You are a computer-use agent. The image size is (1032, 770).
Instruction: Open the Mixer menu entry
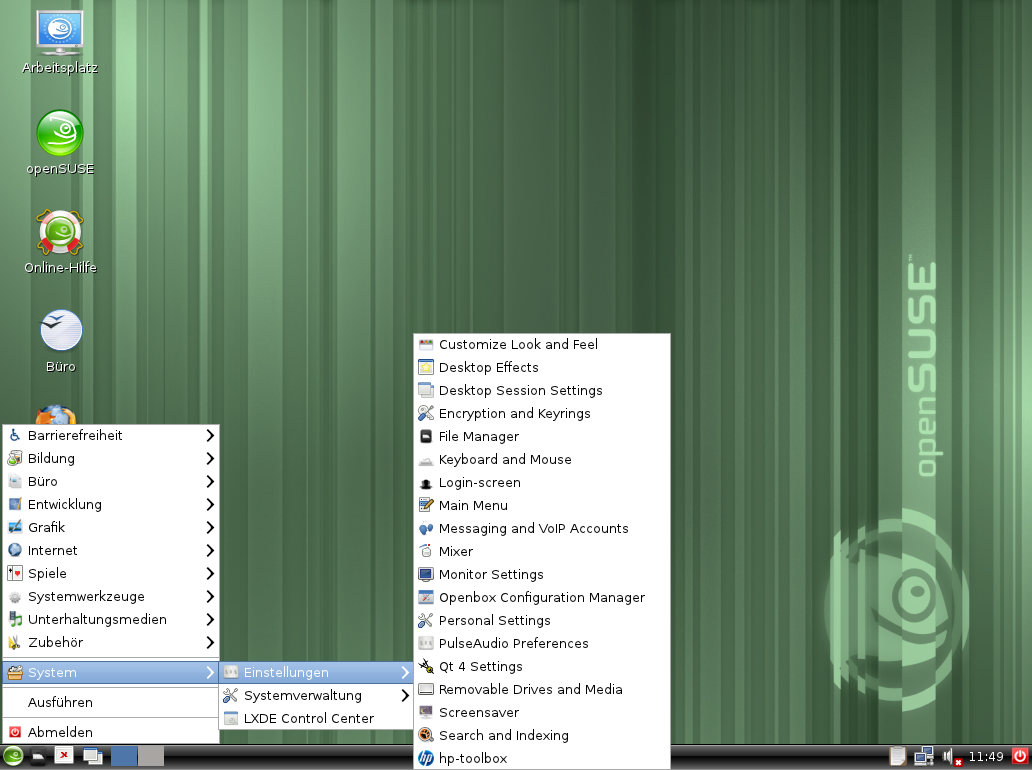click(x=455, y=551)
